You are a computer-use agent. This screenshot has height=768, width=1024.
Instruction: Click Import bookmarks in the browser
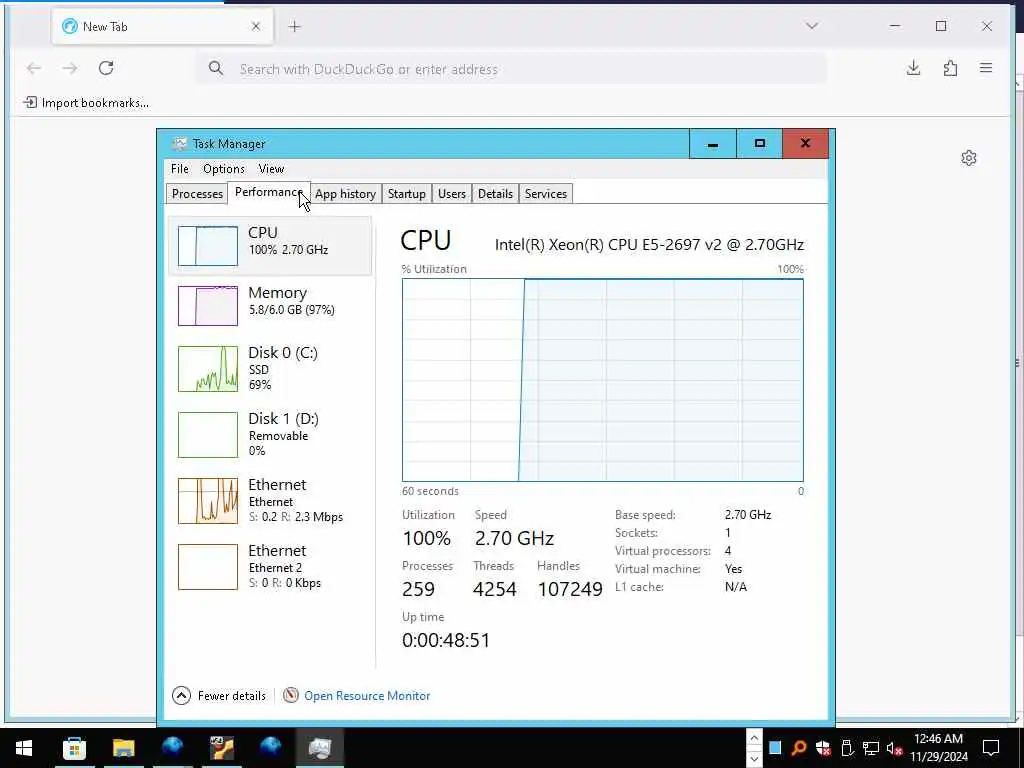point(86,103)
